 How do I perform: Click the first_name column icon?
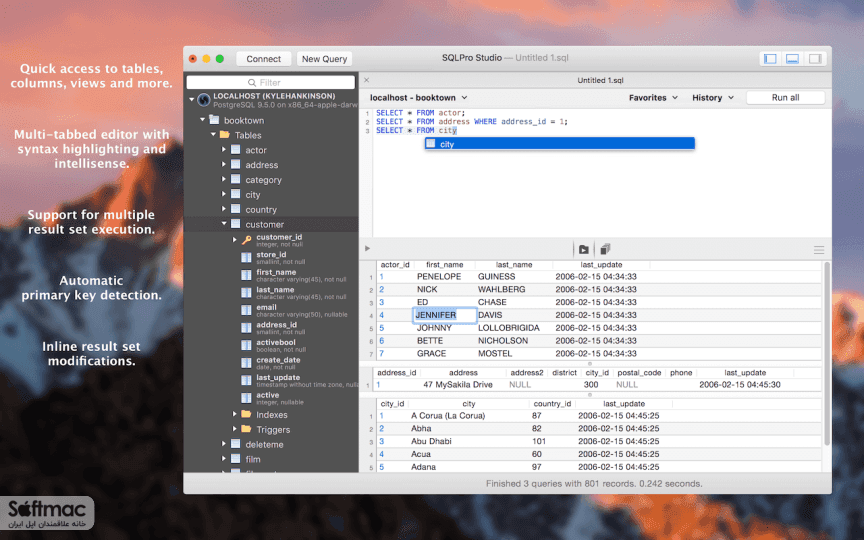(246, 275)
